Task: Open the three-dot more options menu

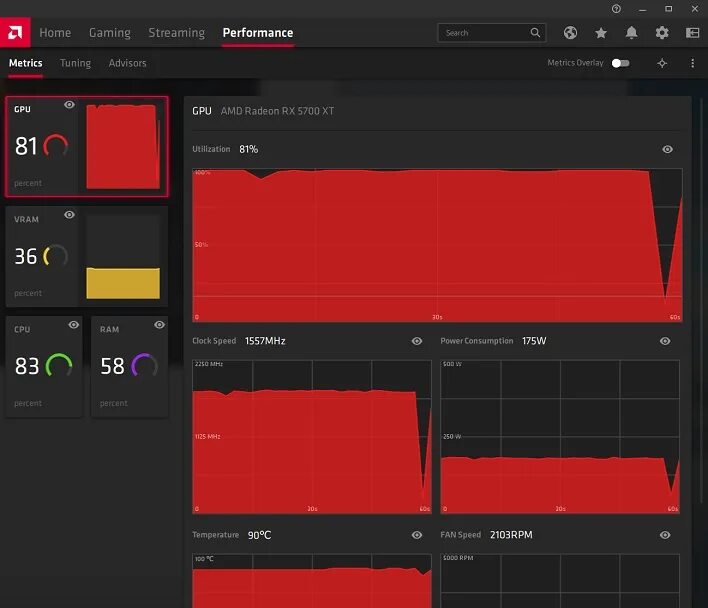Action: tap(692, 63)
